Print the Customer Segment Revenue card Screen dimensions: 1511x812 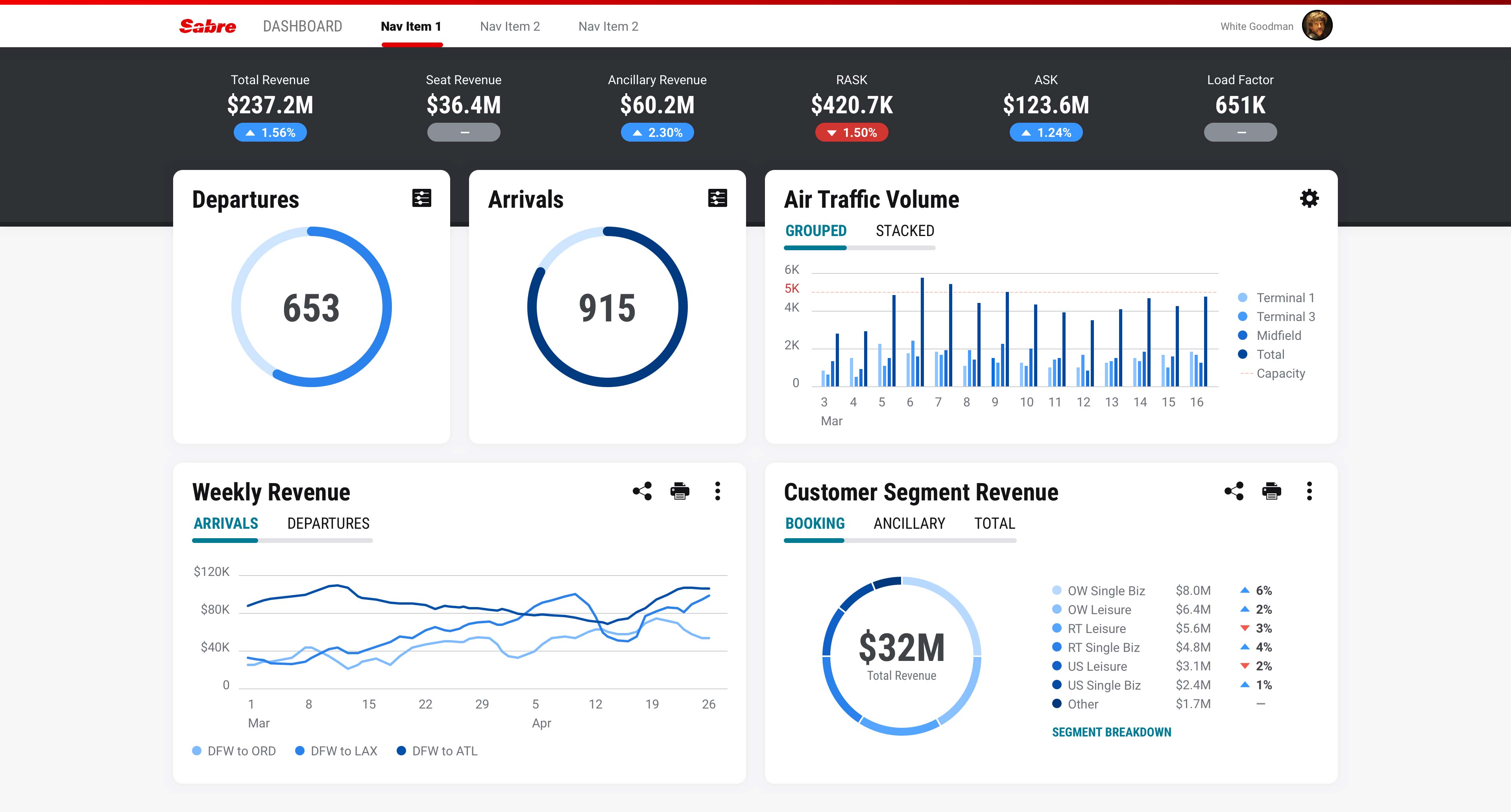(1272, 491)
